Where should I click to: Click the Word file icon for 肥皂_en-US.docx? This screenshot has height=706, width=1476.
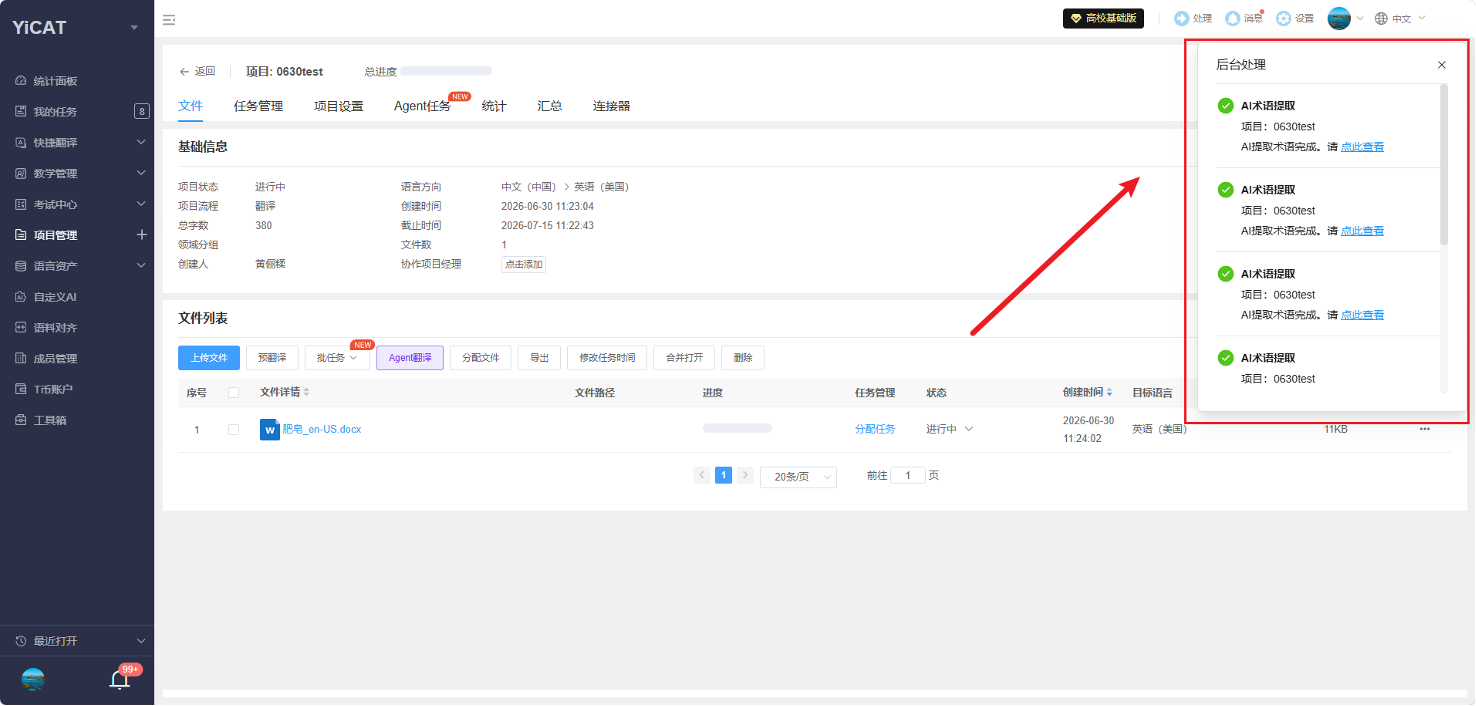pyautogui.click(x=269, y=429)
